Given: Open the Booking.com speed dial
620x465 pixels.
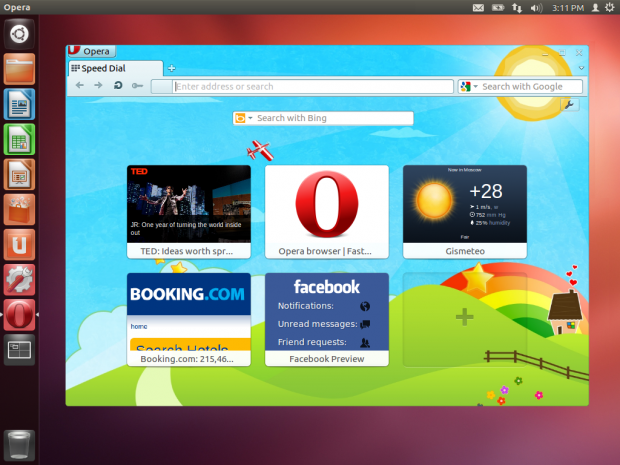Looking at the screenshot, I should coord(189,319).
